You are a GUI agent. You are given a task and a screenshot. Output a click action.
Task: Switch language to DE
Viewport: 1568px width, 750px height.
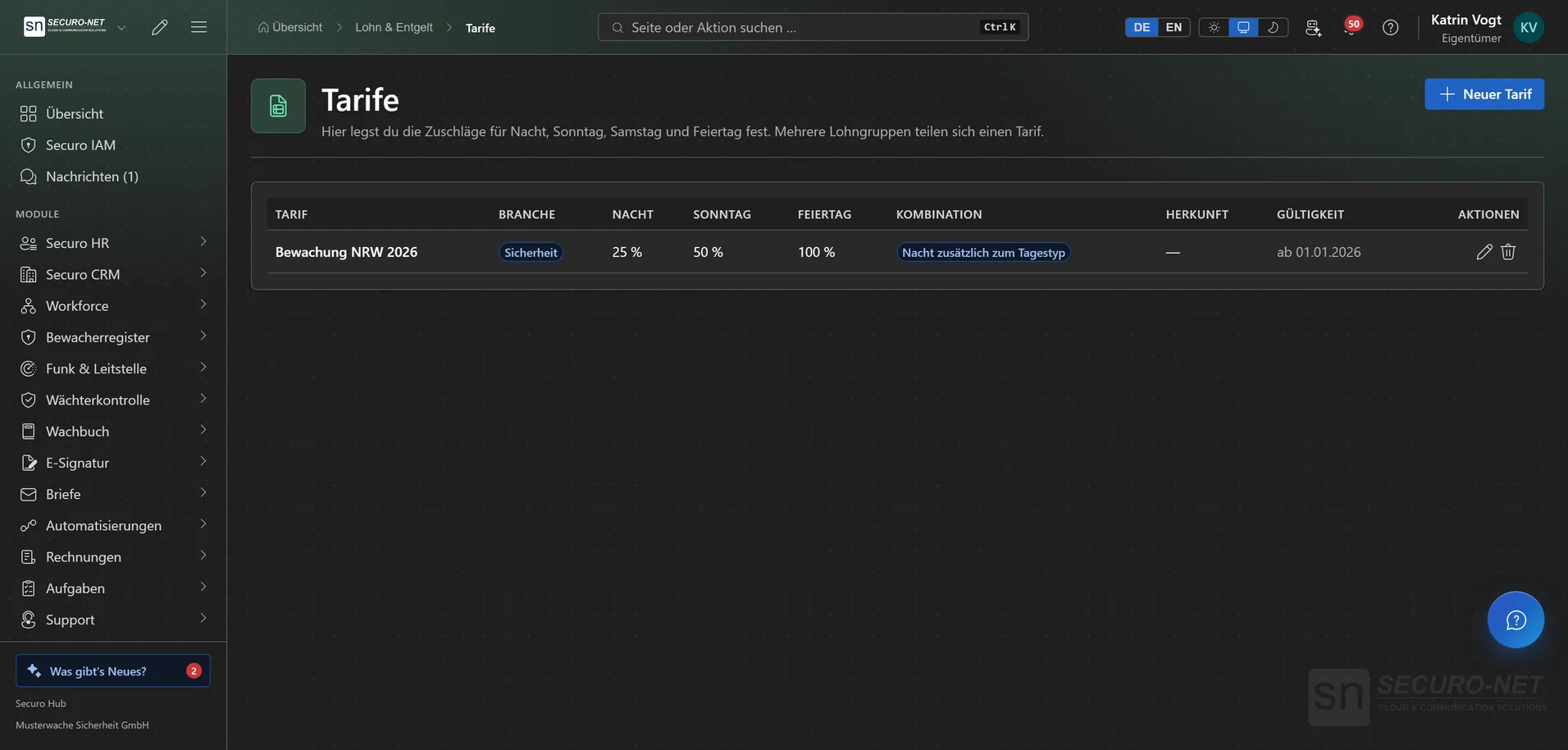point(1142,27)
